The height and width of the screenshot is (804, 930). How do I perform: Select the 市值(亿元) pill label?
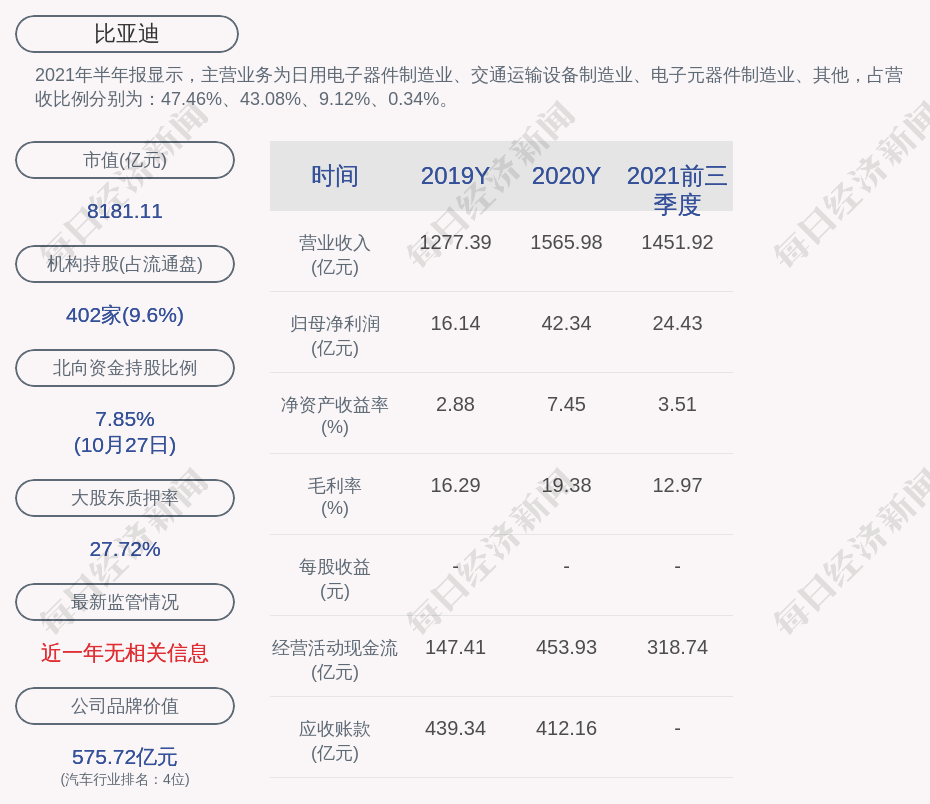tap(125, 160)
